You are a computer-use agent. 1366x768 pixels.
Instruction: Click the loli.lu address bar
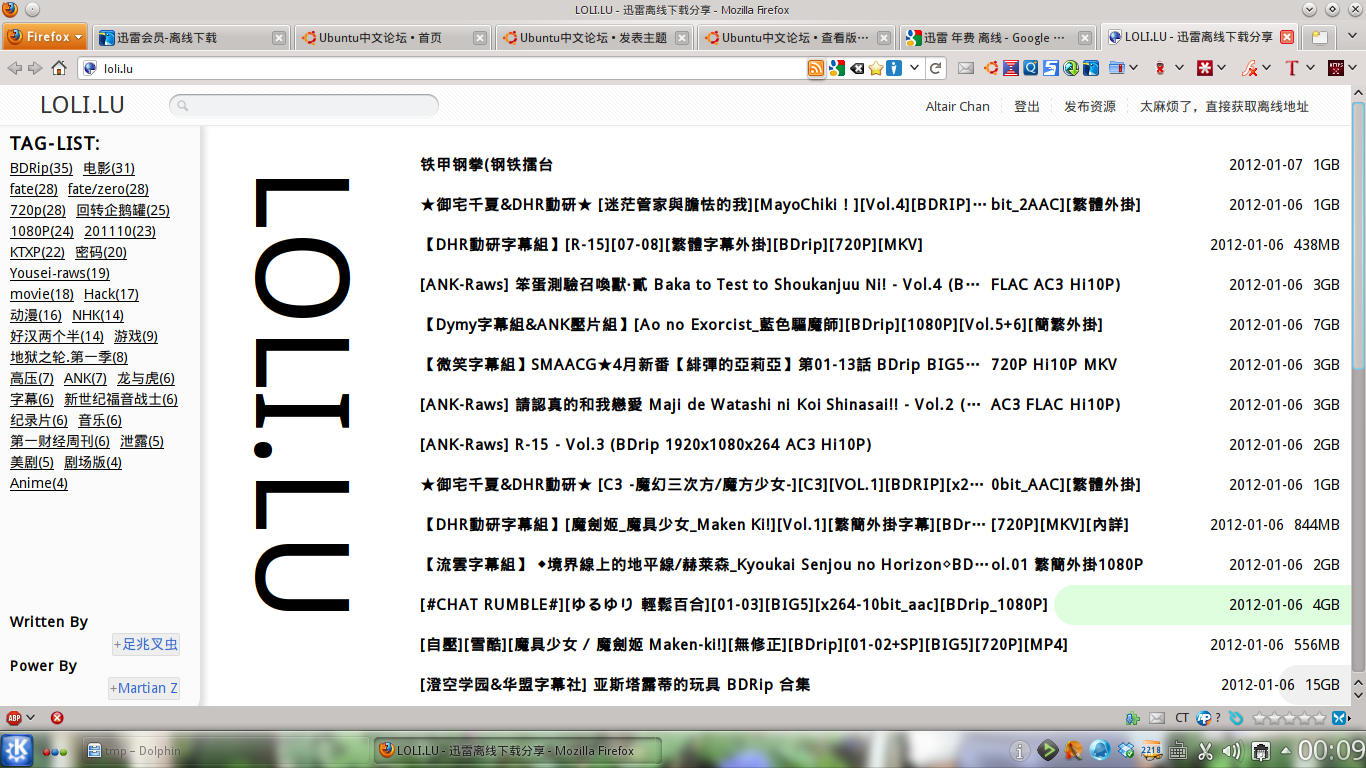tap(440, 68)
